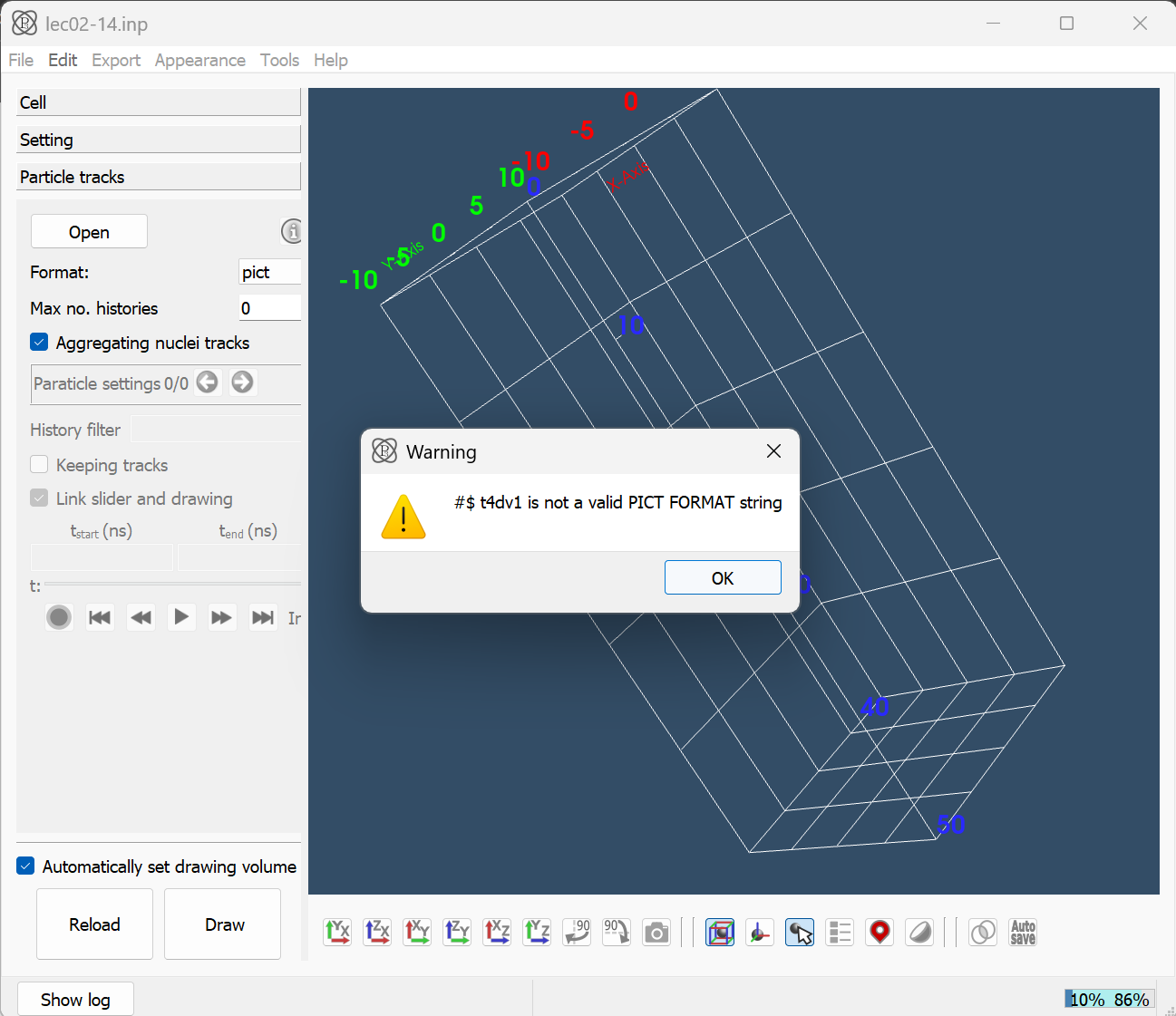Toggle Link slider and drawing checkbox

(x=39, y=498)
